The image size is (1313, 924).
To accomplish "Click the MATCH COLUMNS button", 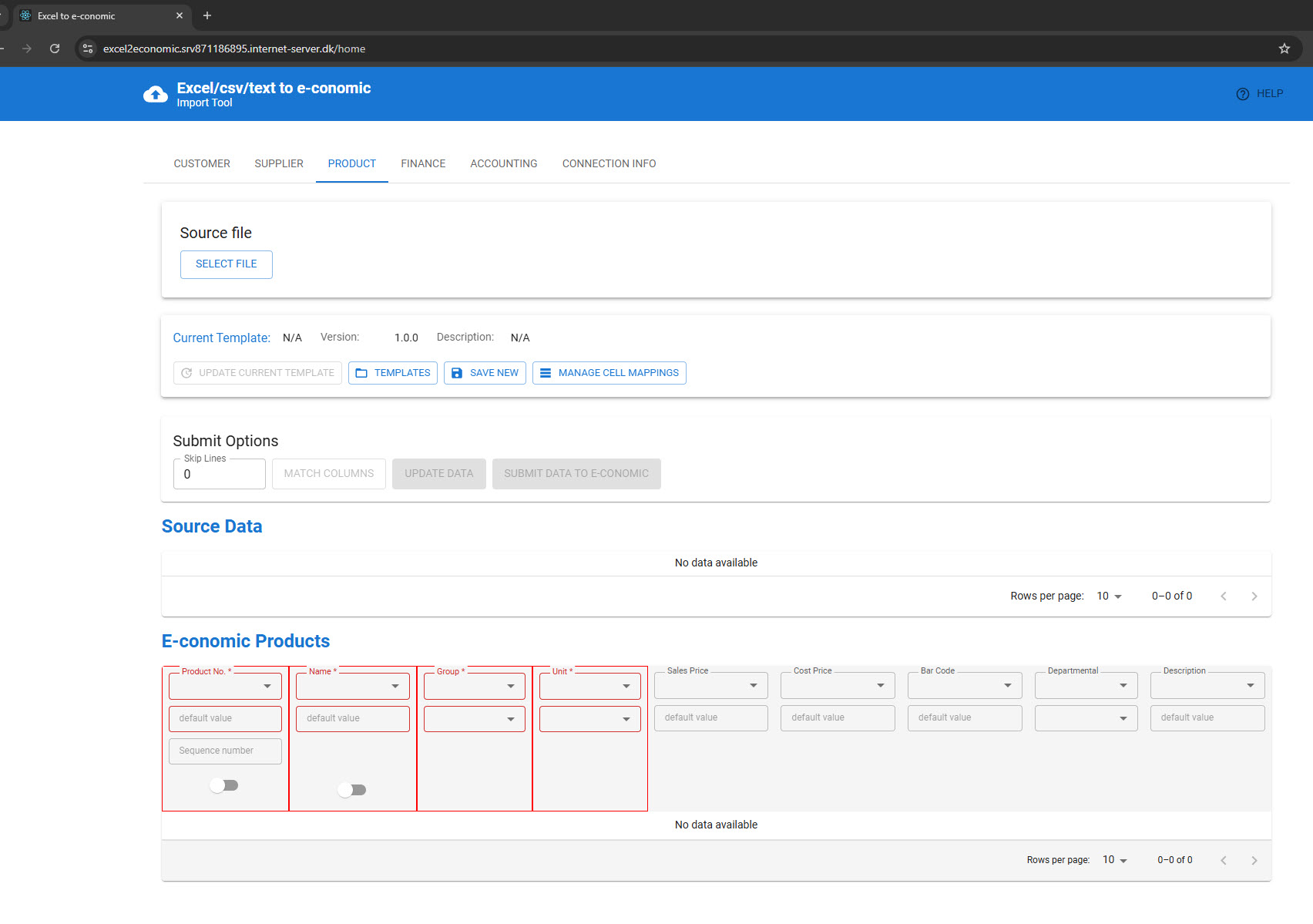I will pos(329,474).
